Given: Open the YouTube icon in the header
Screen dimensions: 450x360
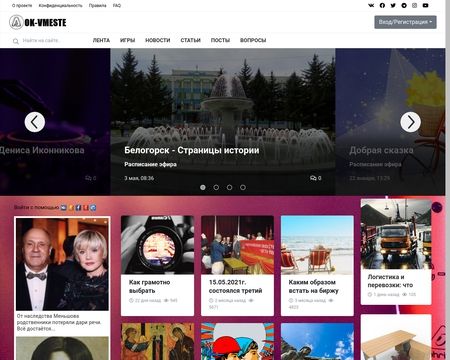Looking at the screenshot, I should click(x=425, y=5).
